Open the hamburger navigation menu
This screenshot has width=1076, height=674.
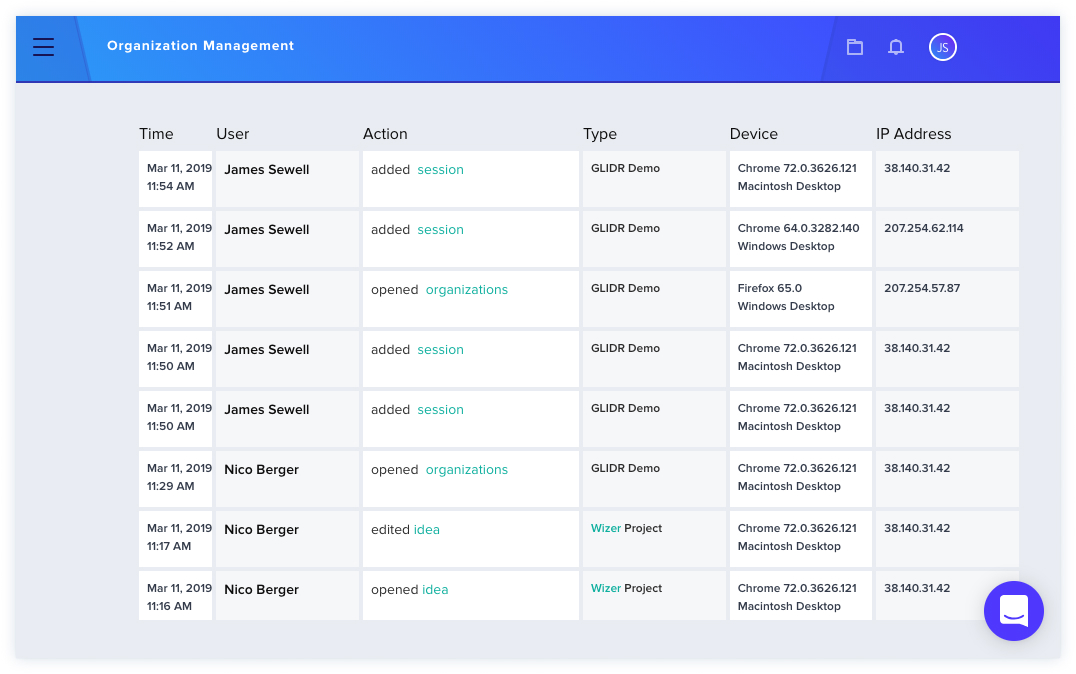(x=43, y=47)
